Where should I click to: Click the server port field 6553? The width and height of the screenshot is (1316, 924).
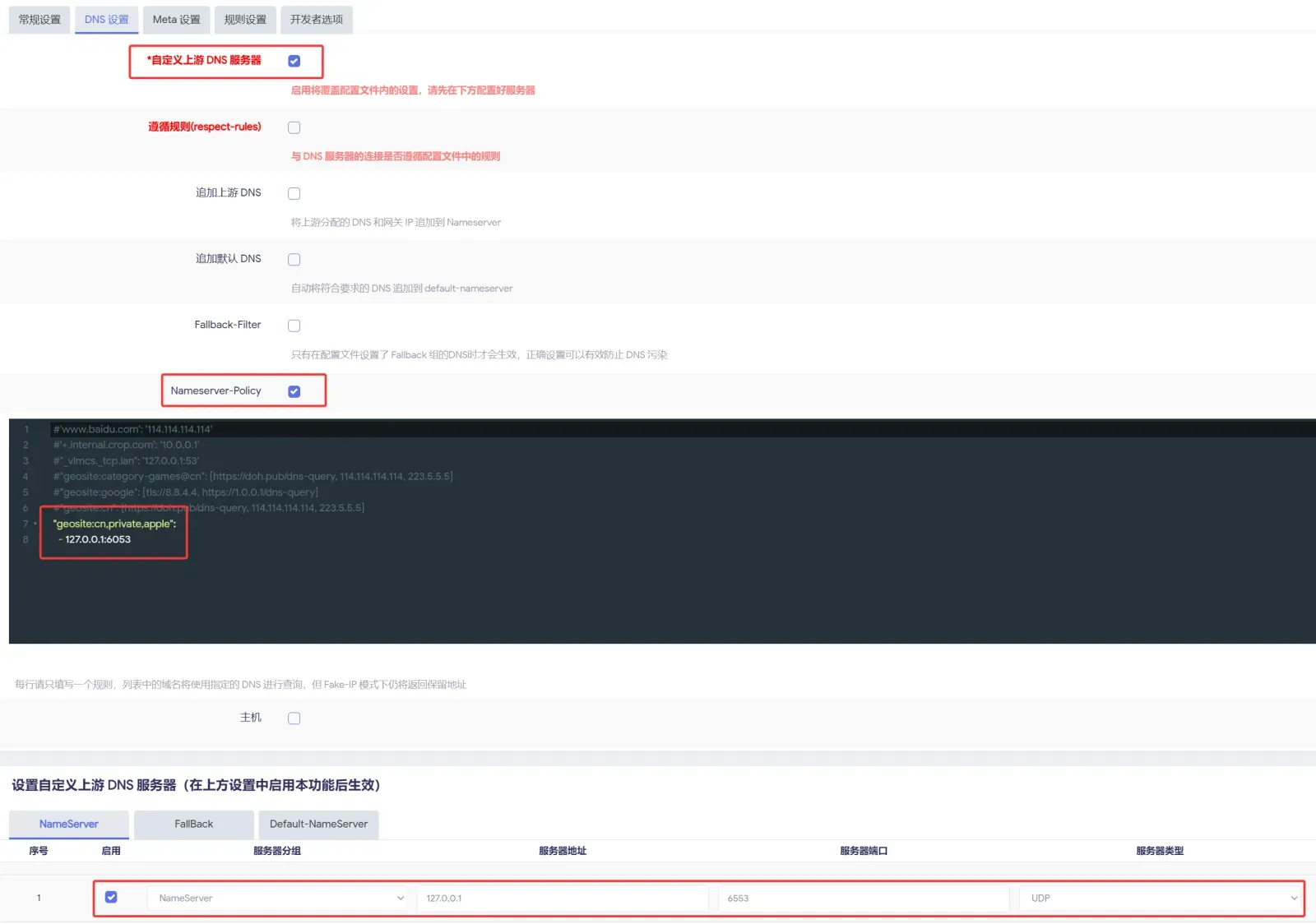tap(864, 898)
